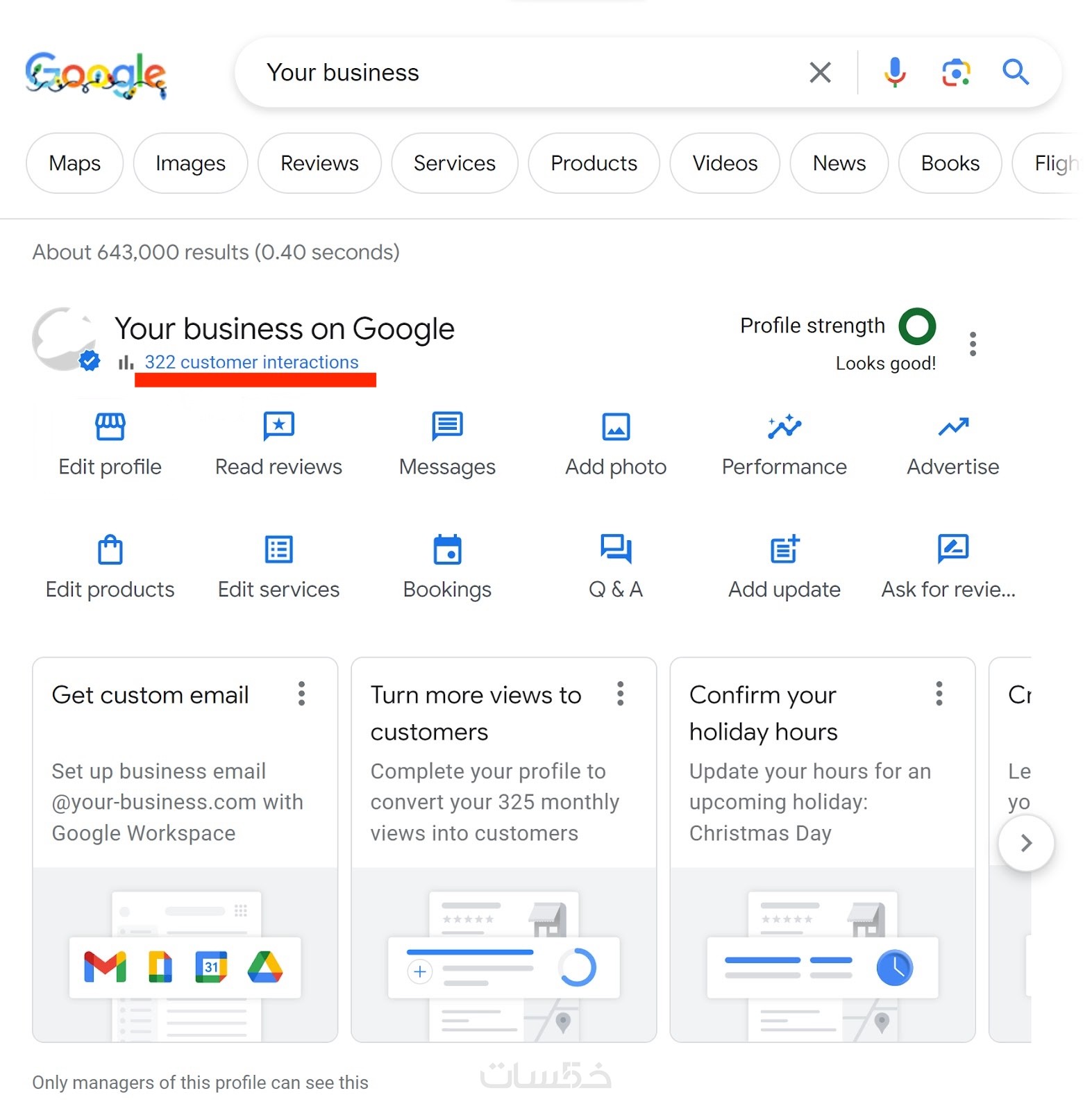Click the Add update icon

pos(784,549)
